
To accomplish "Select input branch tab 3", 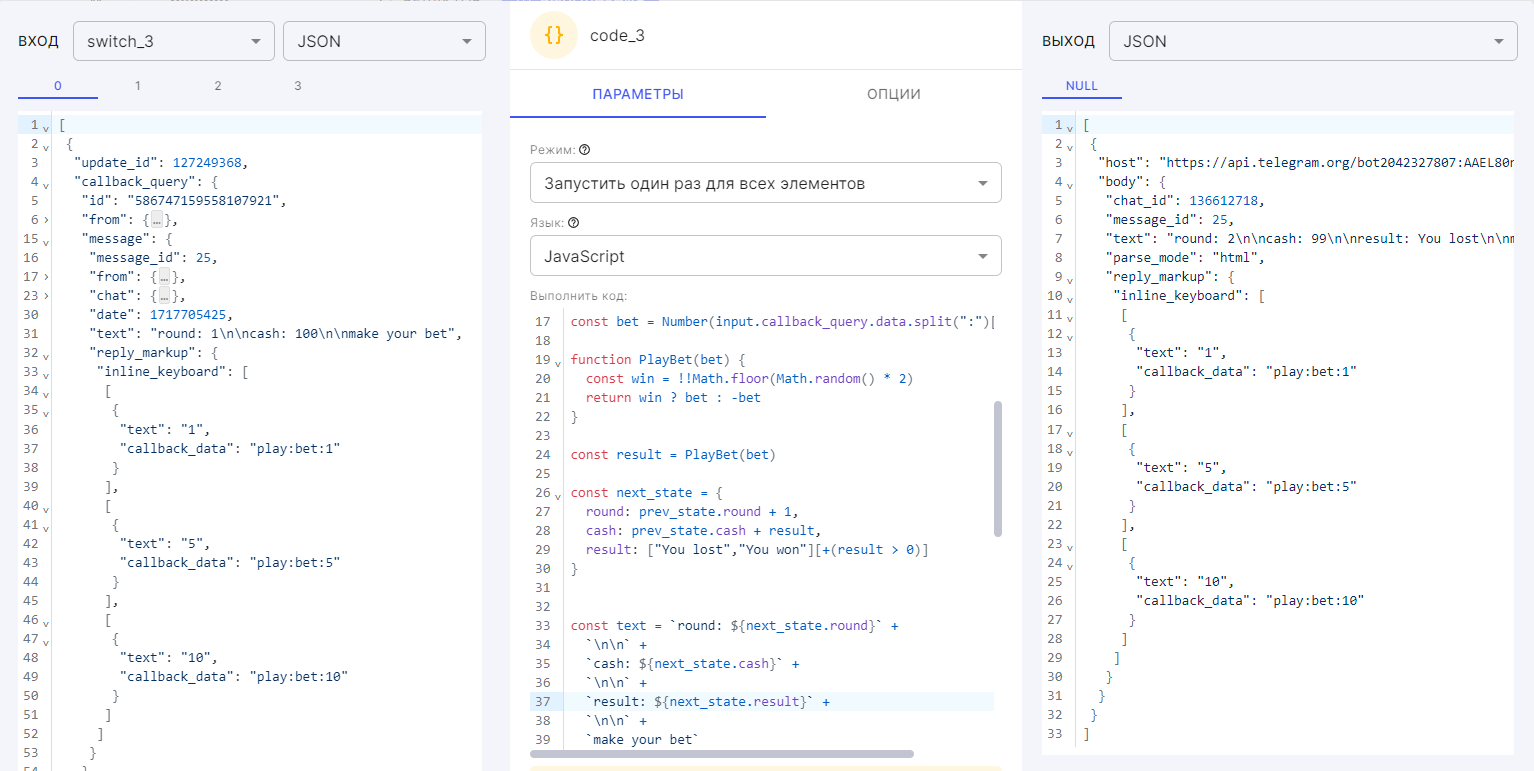I will point(298,86).
